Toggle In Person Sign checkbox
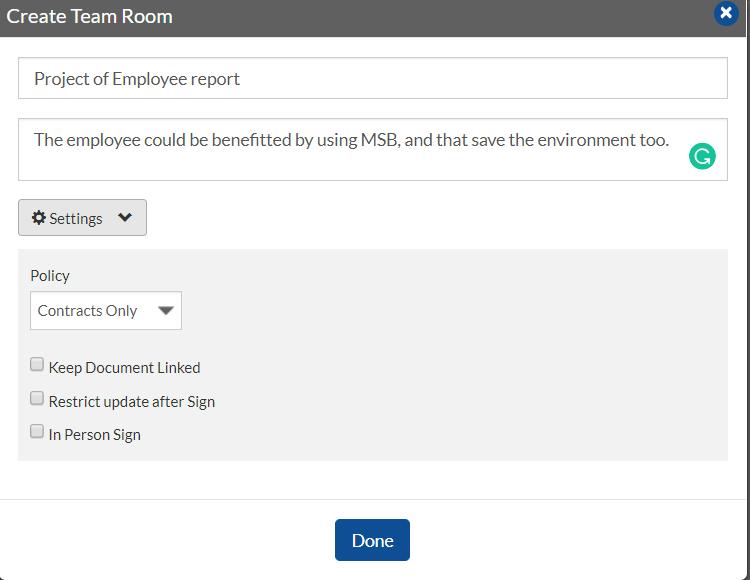The height and width of the screenshot is (580, 750). pos(37,431)
